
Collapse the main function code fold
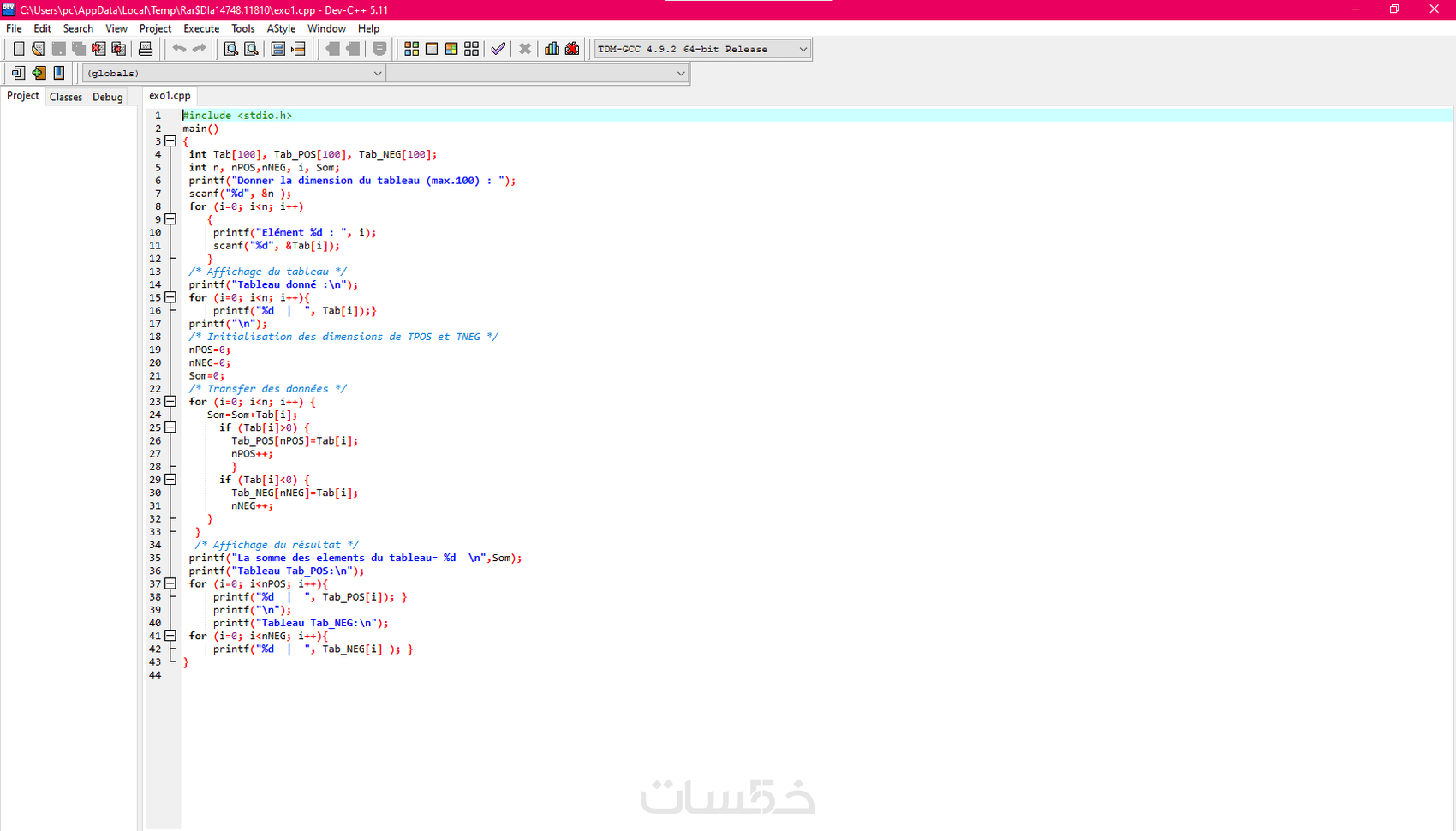(170, 140)
